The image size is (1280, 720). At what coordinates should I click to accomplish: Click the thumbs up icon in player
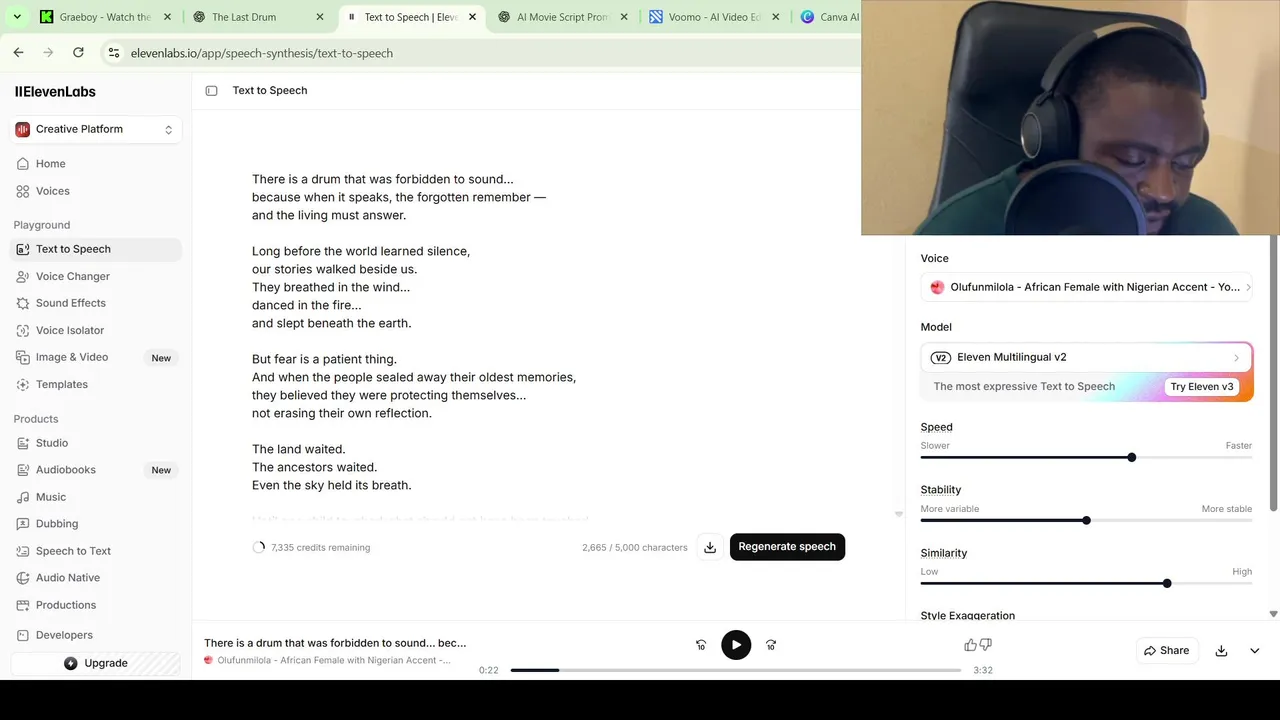click(x=970, y=645)
